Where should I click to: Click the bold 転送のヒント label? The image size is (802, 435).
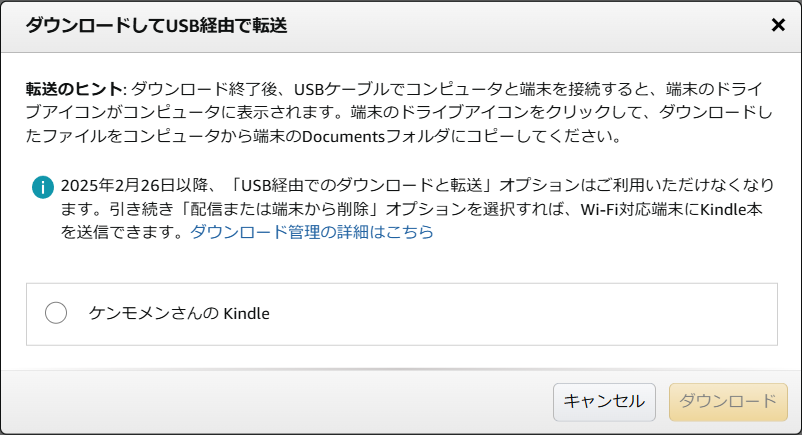point(74,89)
